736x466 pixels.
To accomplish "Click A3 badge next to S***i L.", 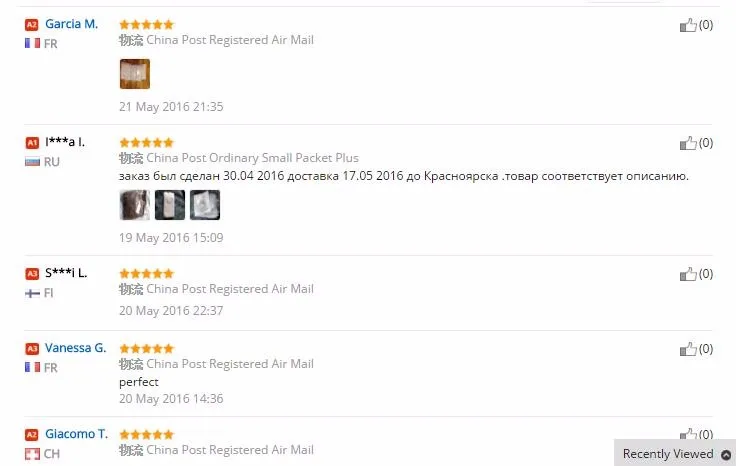I will [31, 274].
